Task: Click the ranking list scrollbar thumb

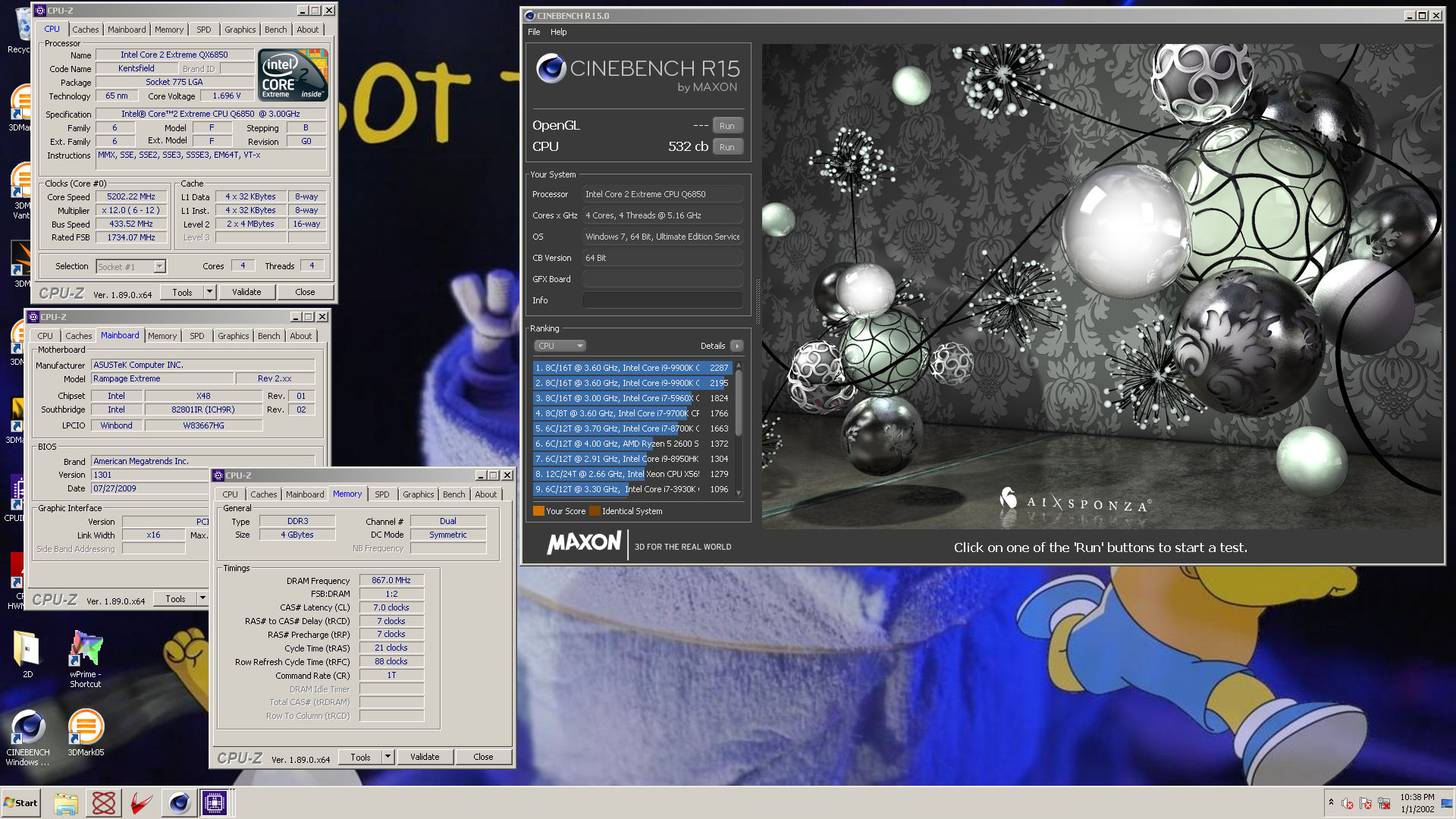Action: click(x=739, y=402)
